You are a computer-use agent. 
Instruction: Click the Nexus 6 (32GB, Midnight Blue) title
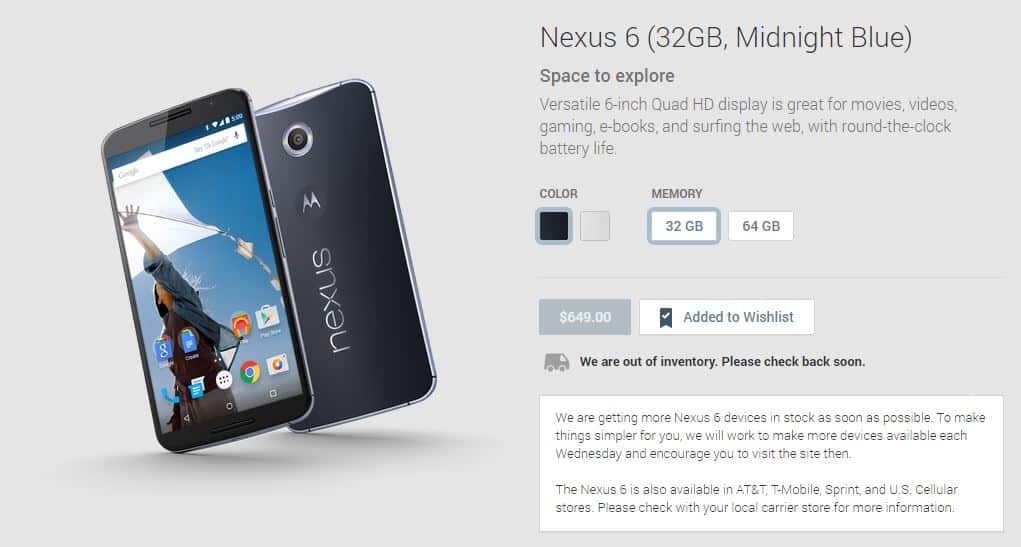pyautogui.click(x=726, y=37)
